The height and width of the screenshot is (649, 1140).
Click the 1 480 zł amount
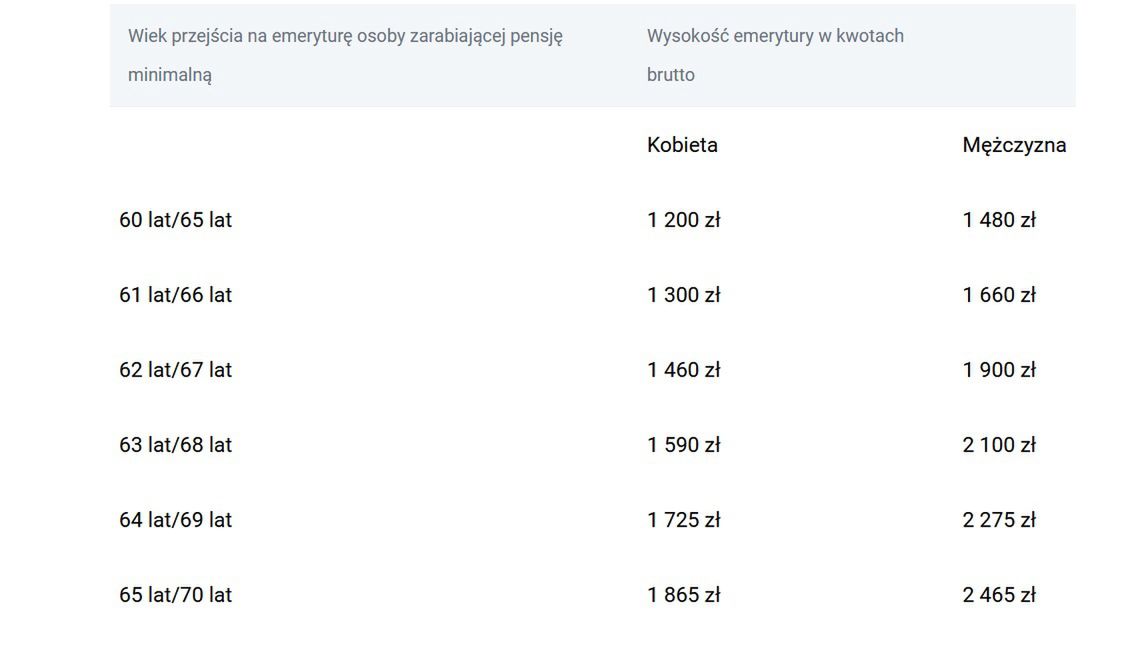click(999, 220)
